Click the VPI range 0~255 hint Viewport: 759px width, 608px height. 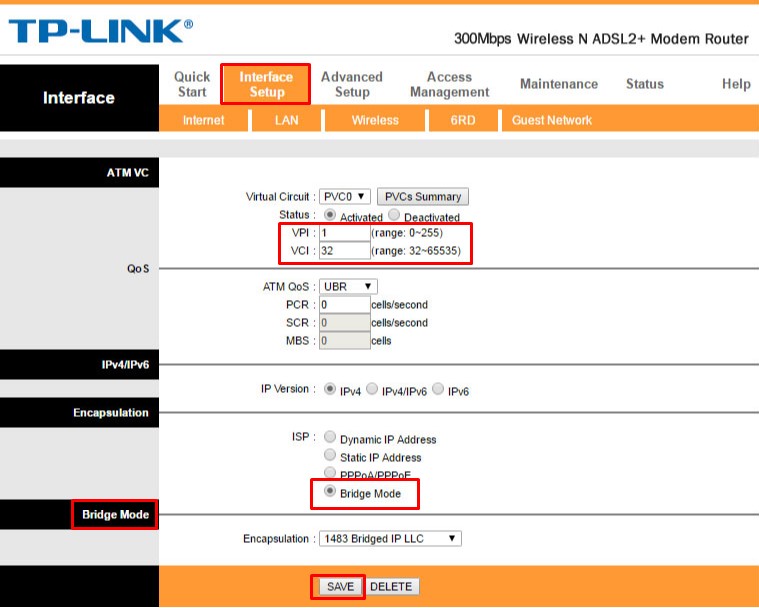pos(407,233)
